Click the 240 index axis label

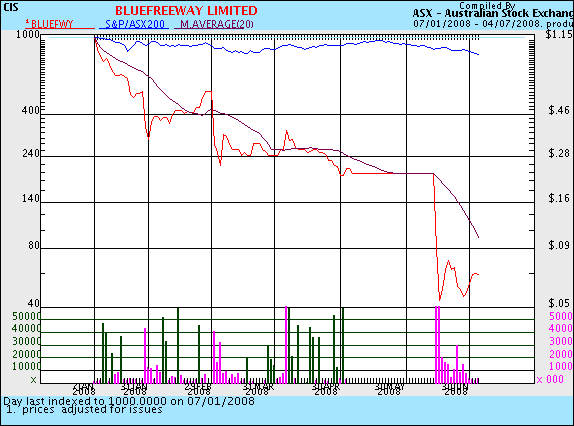(30, 153)
